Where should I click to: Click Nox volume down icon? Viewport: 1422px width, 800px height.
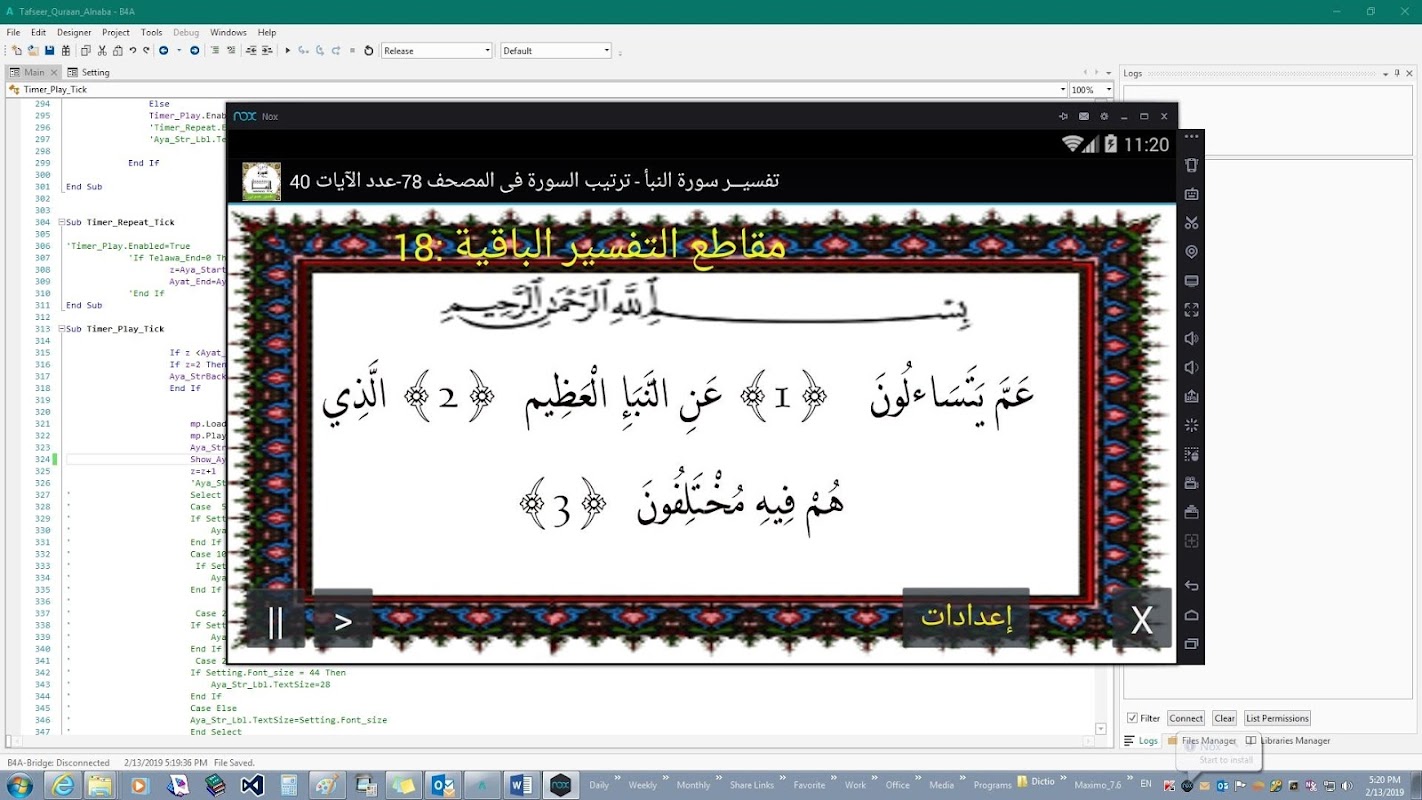coord(1191,368)
